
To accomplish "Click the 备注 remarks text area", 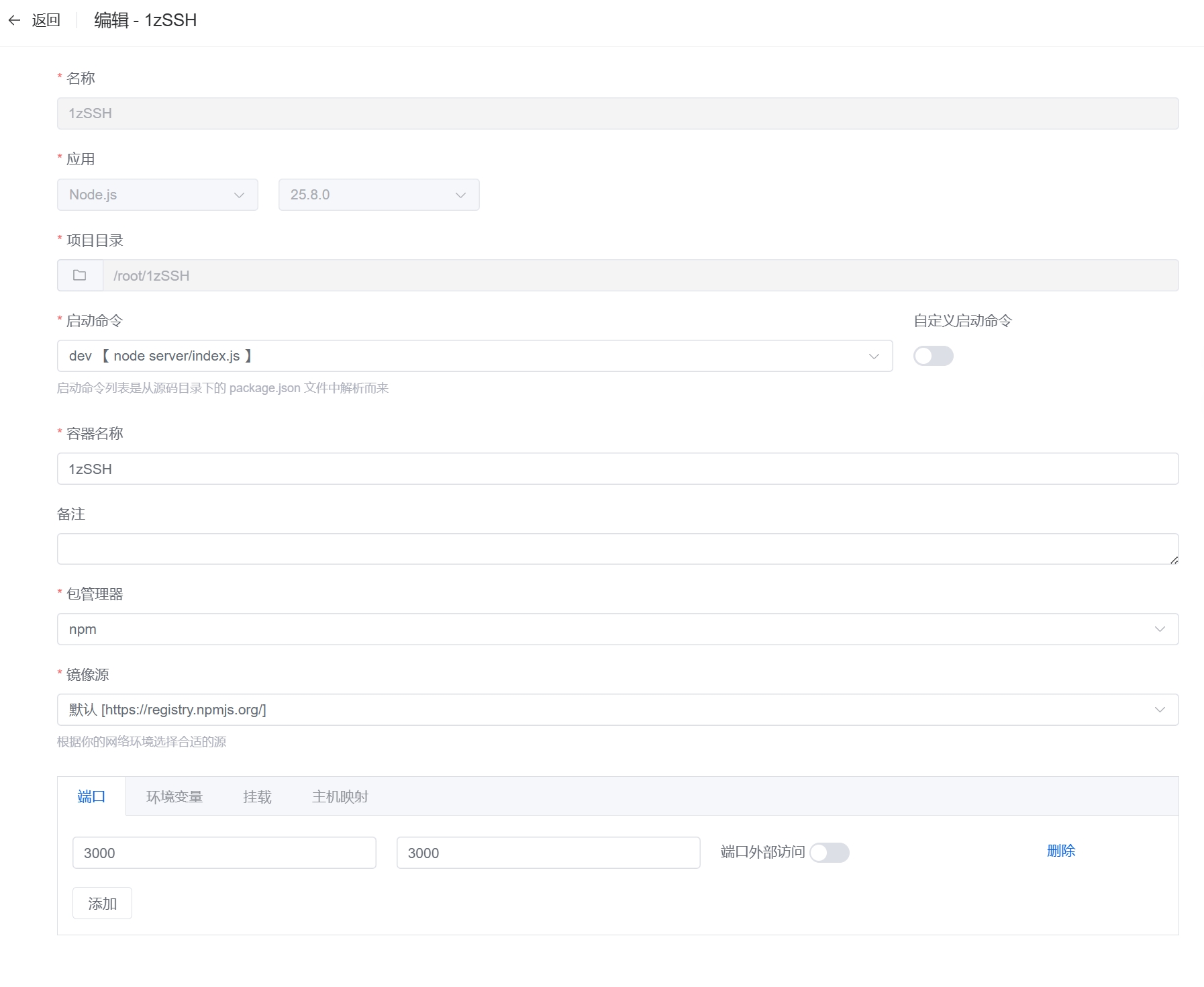I will pos(617,549).
